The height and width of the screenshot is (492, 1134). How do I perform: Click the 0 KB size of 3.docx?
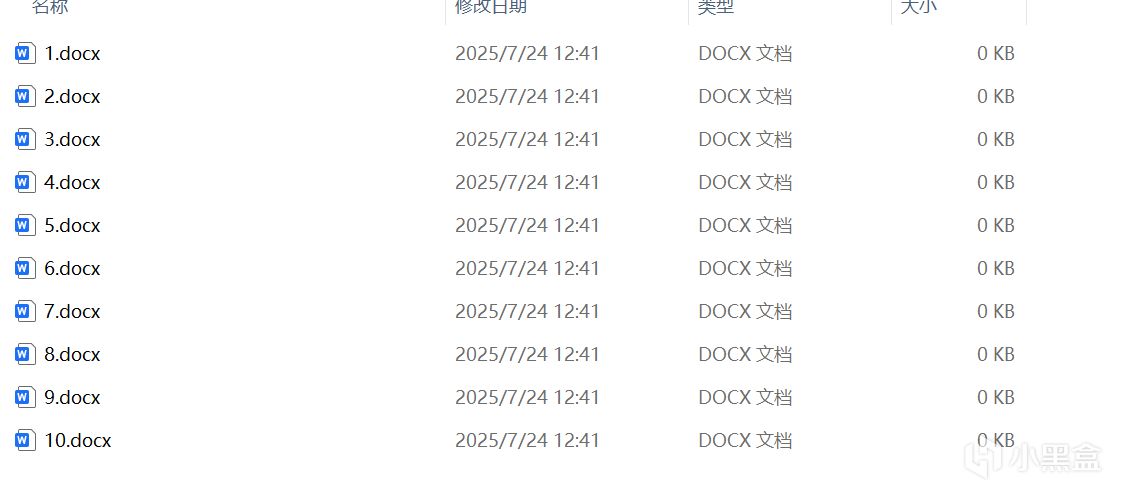[x=996, y=140]
